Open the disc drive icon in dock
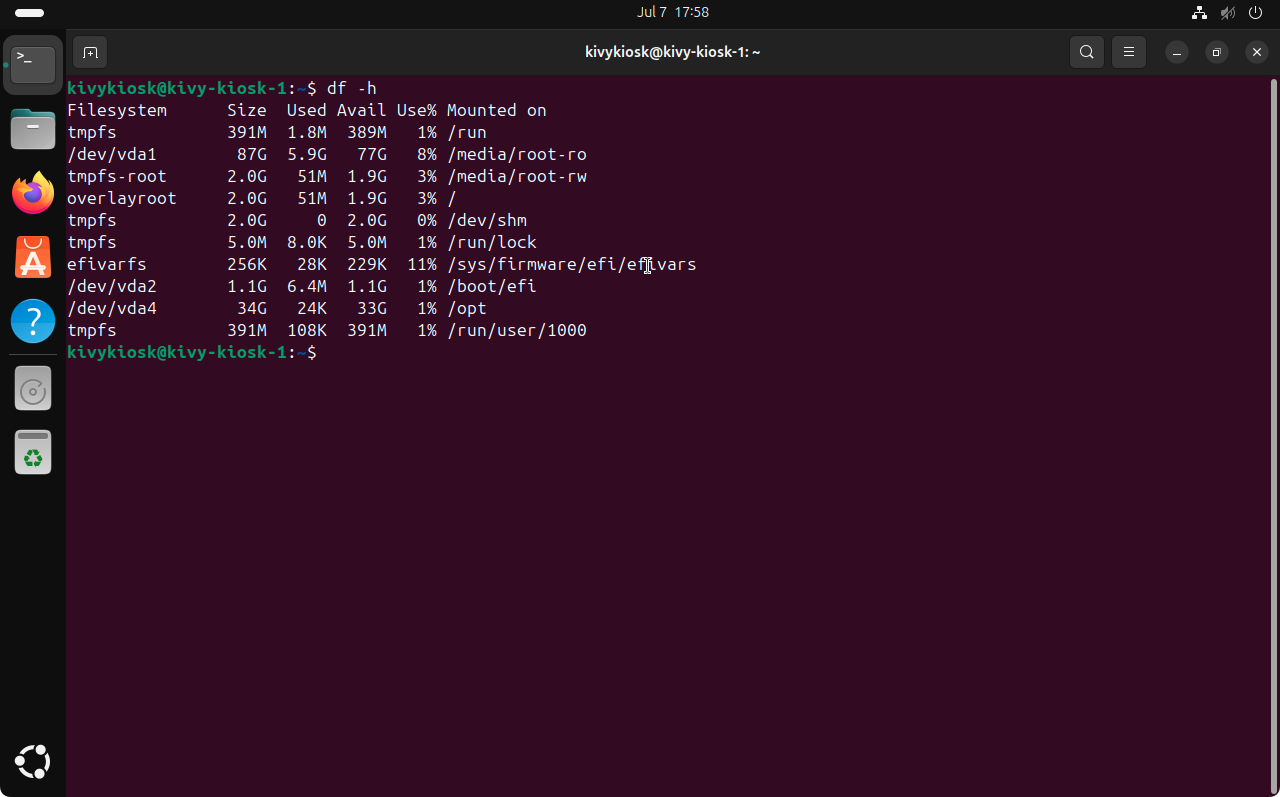The width and height of the screenshot is (1280, 797). (x=33, y=389)
